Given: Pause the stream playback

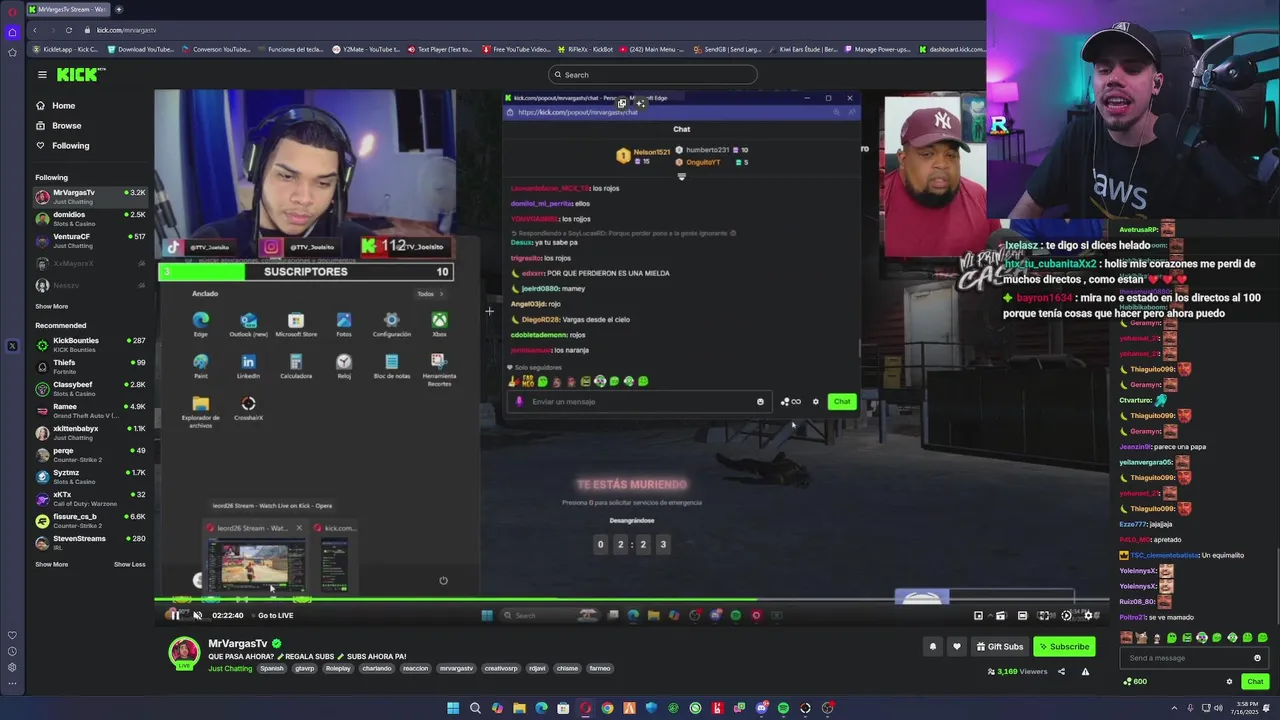Looking at the screenshot, I should [x=175, y=615].
